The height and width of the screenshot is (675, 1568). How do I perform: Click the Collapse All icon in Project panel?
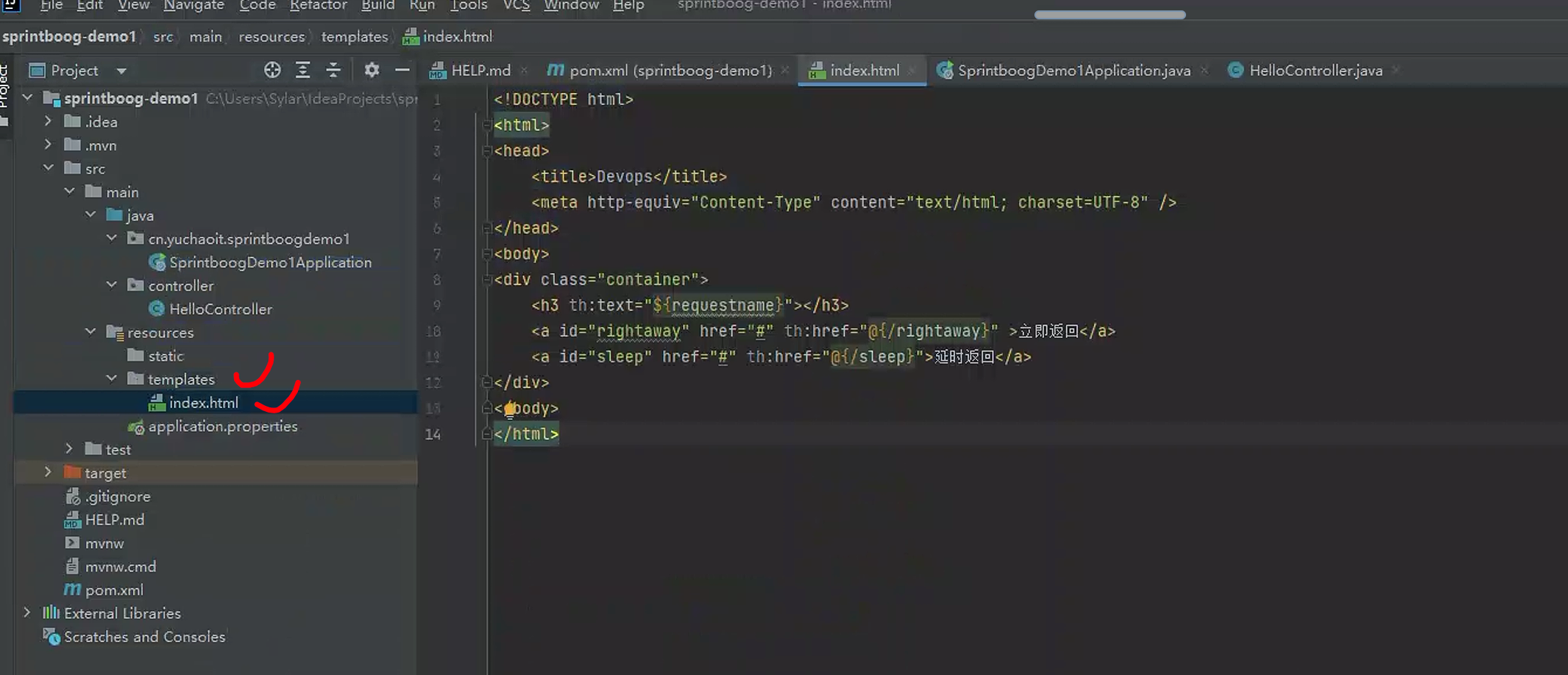click(333, 70)
